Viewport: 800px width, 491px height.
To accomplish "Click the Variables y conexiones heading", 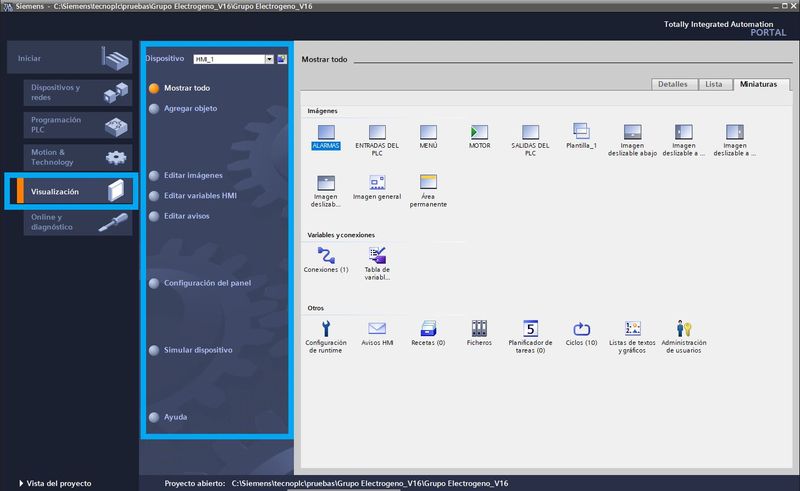I will pos(341,235).
